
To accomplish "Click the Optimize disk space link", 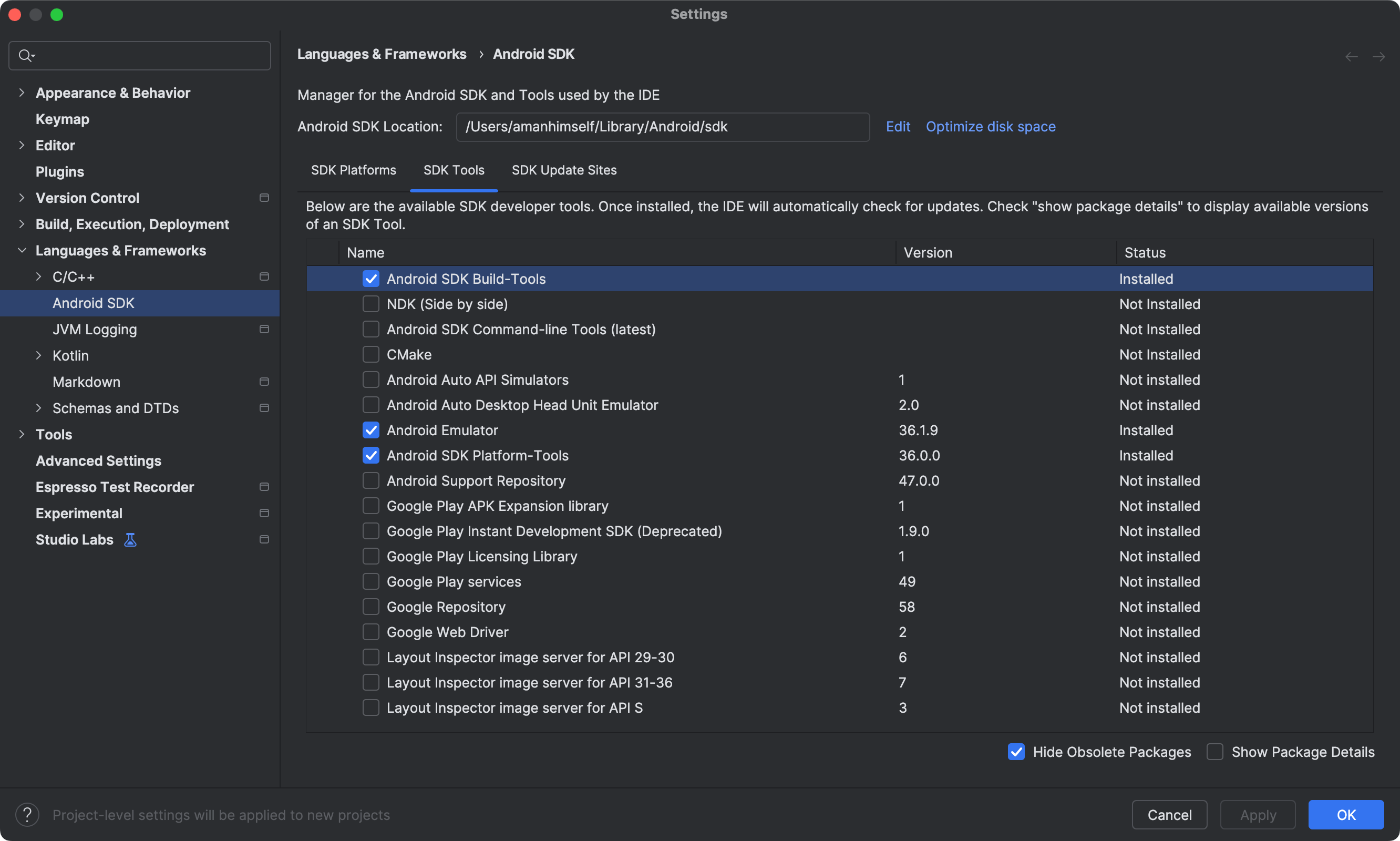I will tap(991, 126).
